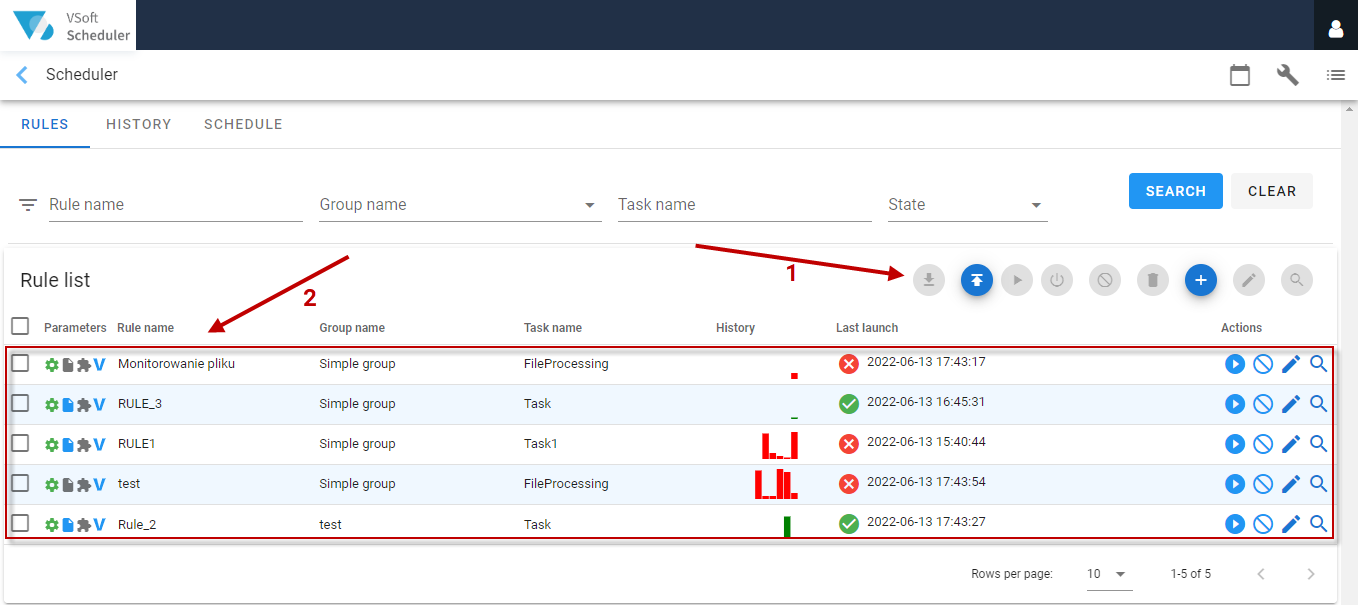This screenshot has height=605, width=1358.
Task: Disable the Rule_2 rule
Action: click(1263, 524)
